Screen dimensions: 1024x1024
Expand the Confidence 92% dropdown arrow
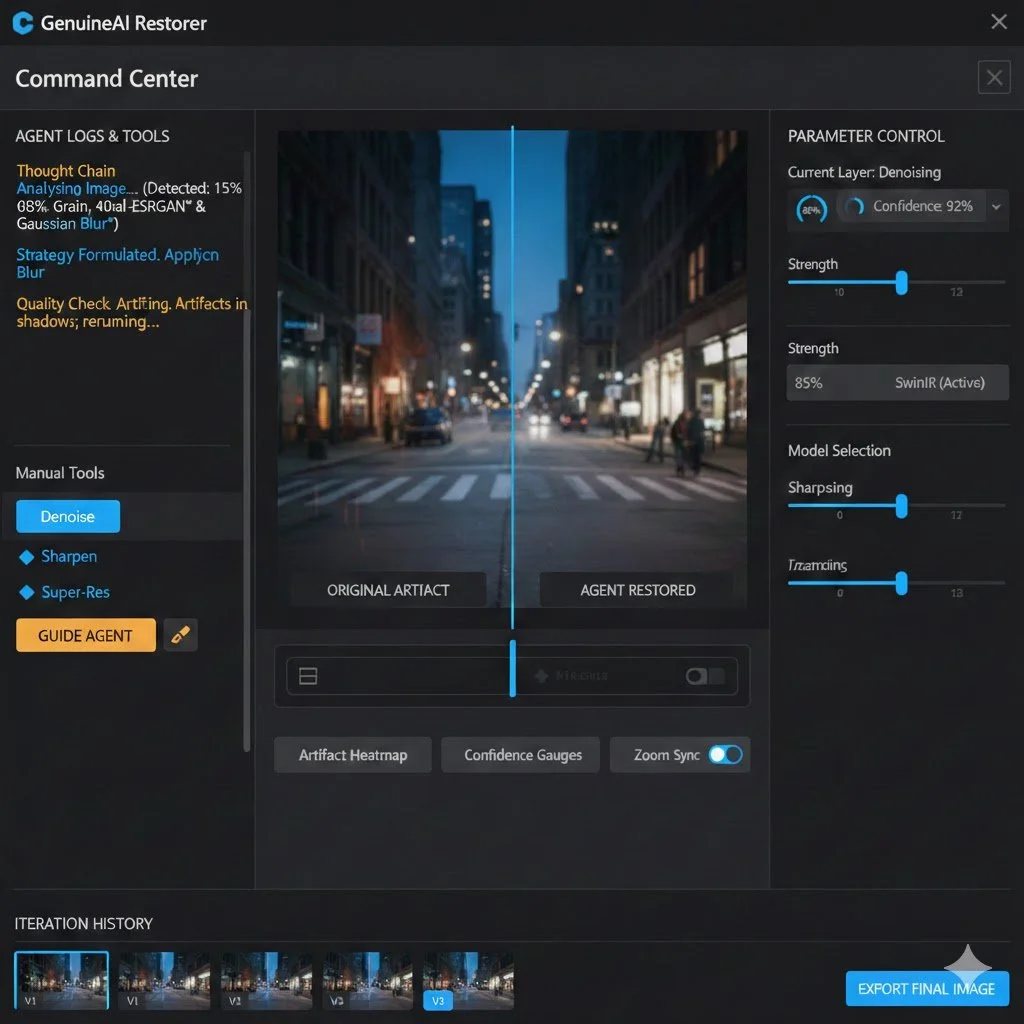point(996,207)
